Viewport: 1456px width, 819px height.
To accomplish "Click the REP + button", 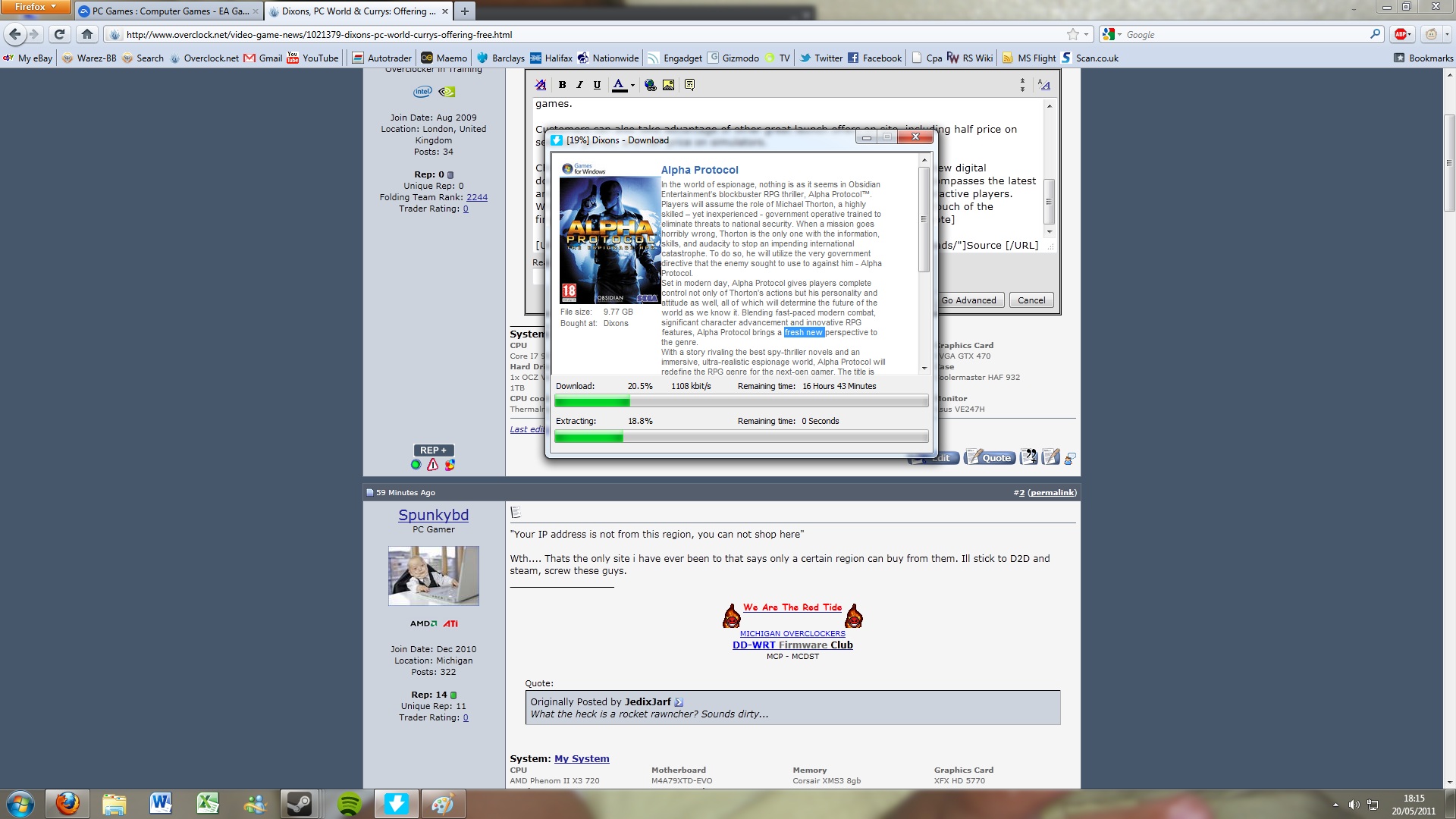I will pyautogui.click(x=434, y=450).
